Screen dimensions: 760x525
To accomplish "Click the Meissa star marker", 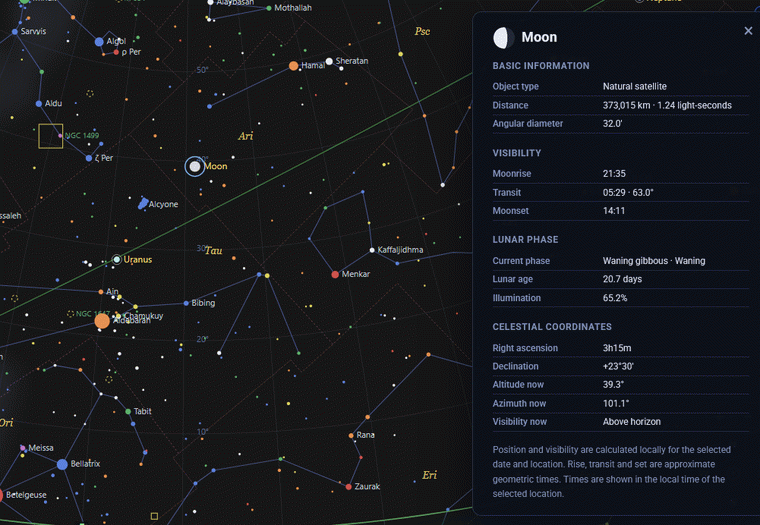I will (x=22, y=448).
